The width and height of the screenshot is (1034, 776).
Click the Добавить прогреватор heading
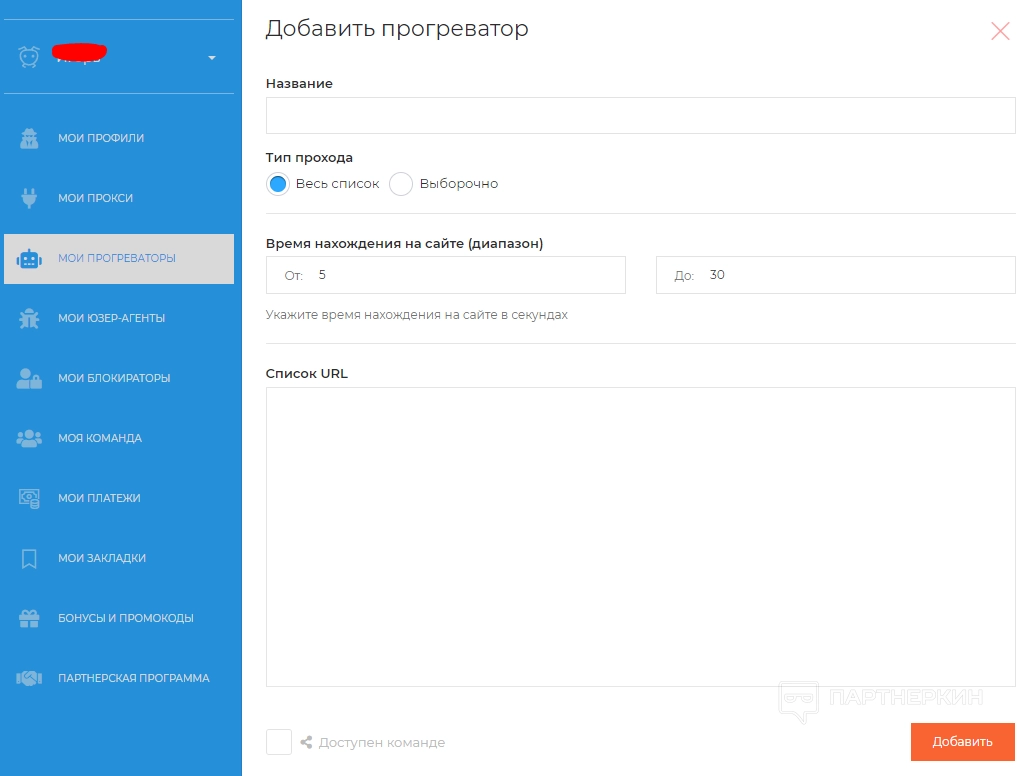pos(397,28)
